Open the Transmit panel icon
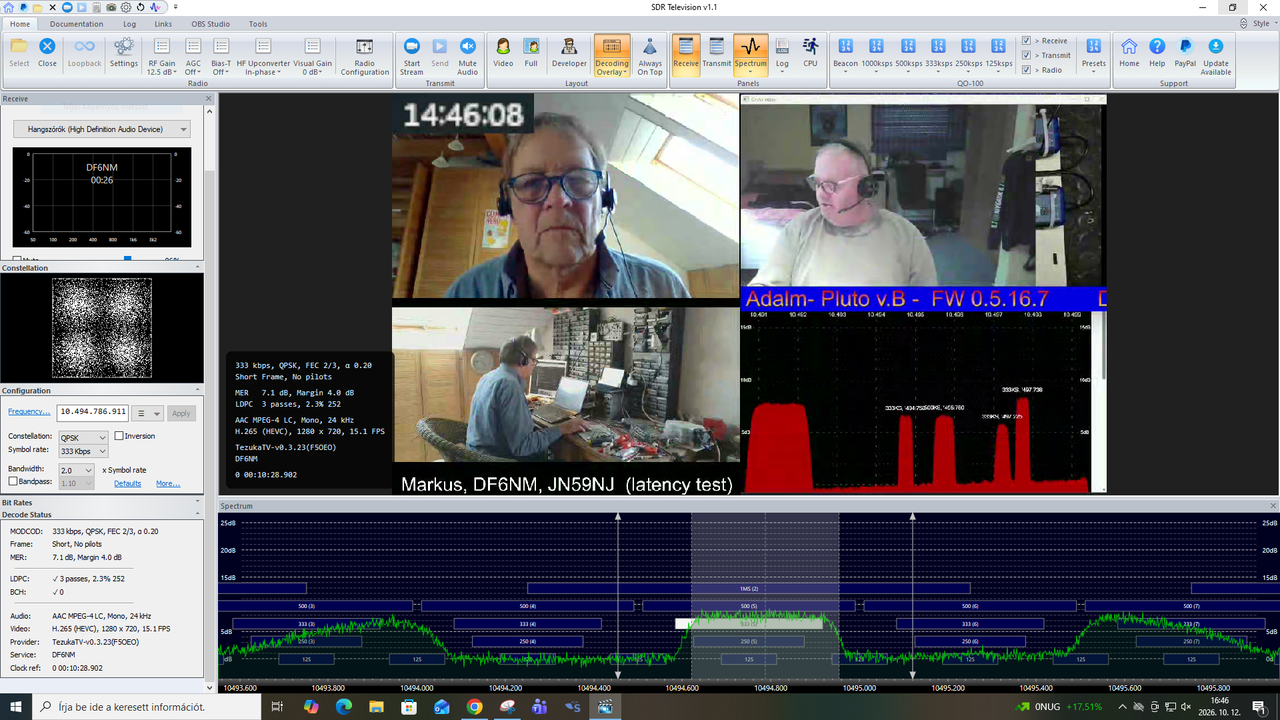The width and height of the screenshot is (1280, 720). click(716, 54)
